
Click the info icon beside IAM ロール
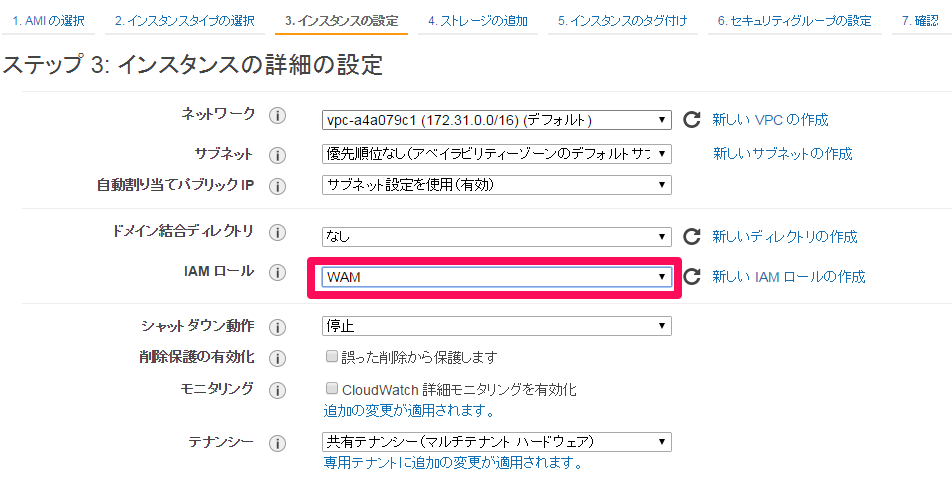(277, 273)
